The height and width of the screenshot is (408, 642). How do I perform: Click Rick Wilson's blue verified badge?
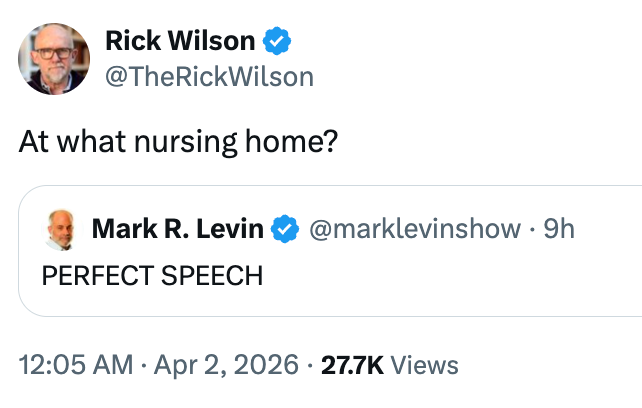pyautogui.click(x=277, y=41)
